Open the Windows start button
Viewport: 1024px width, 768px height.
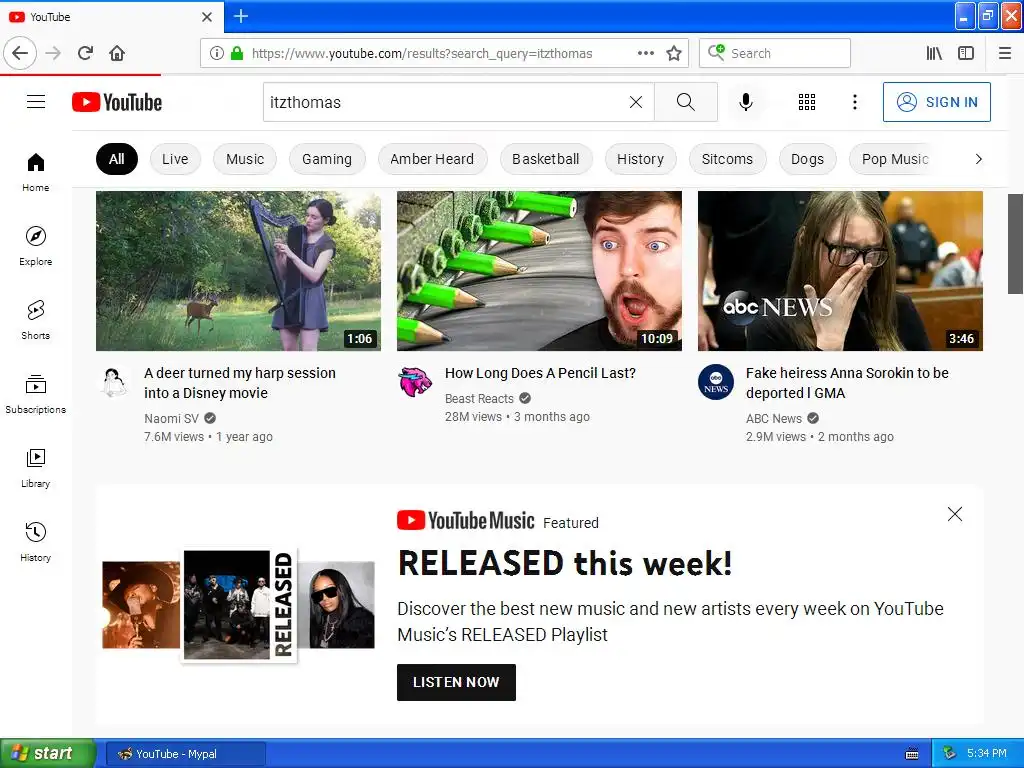[x=48, y=753]
